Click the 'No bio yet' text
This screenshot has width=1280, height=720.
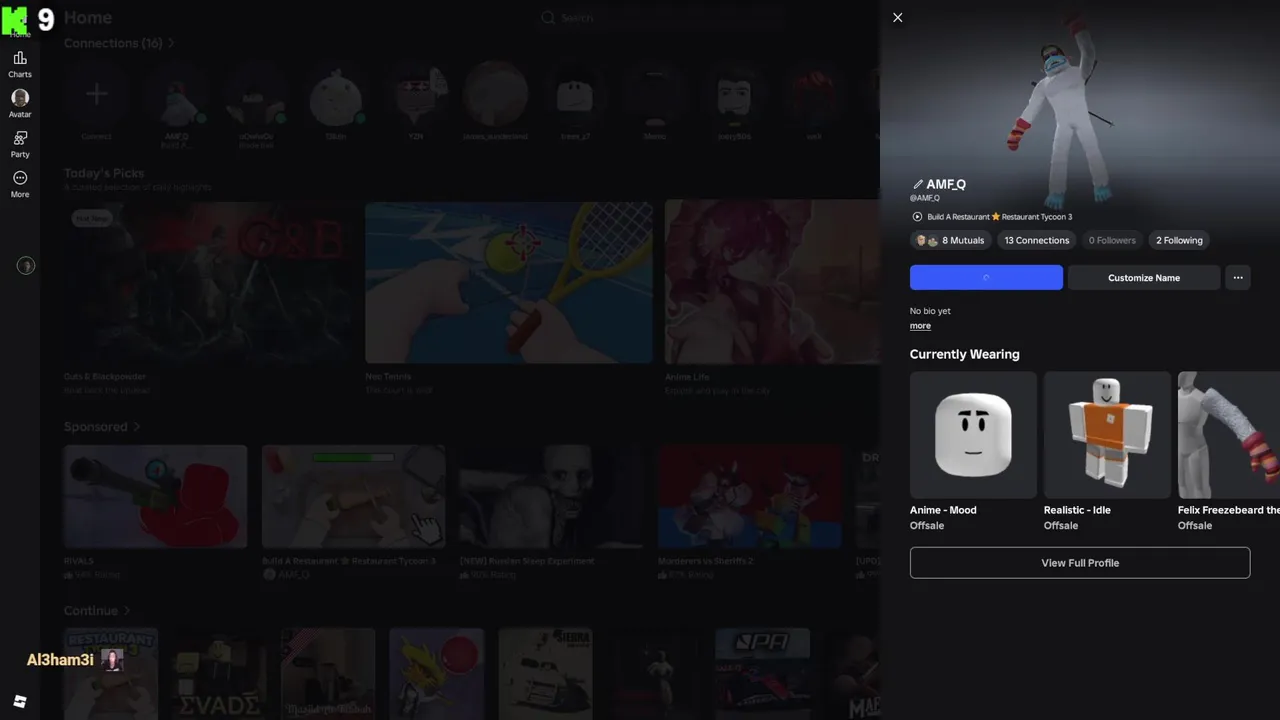pos(930,311)
